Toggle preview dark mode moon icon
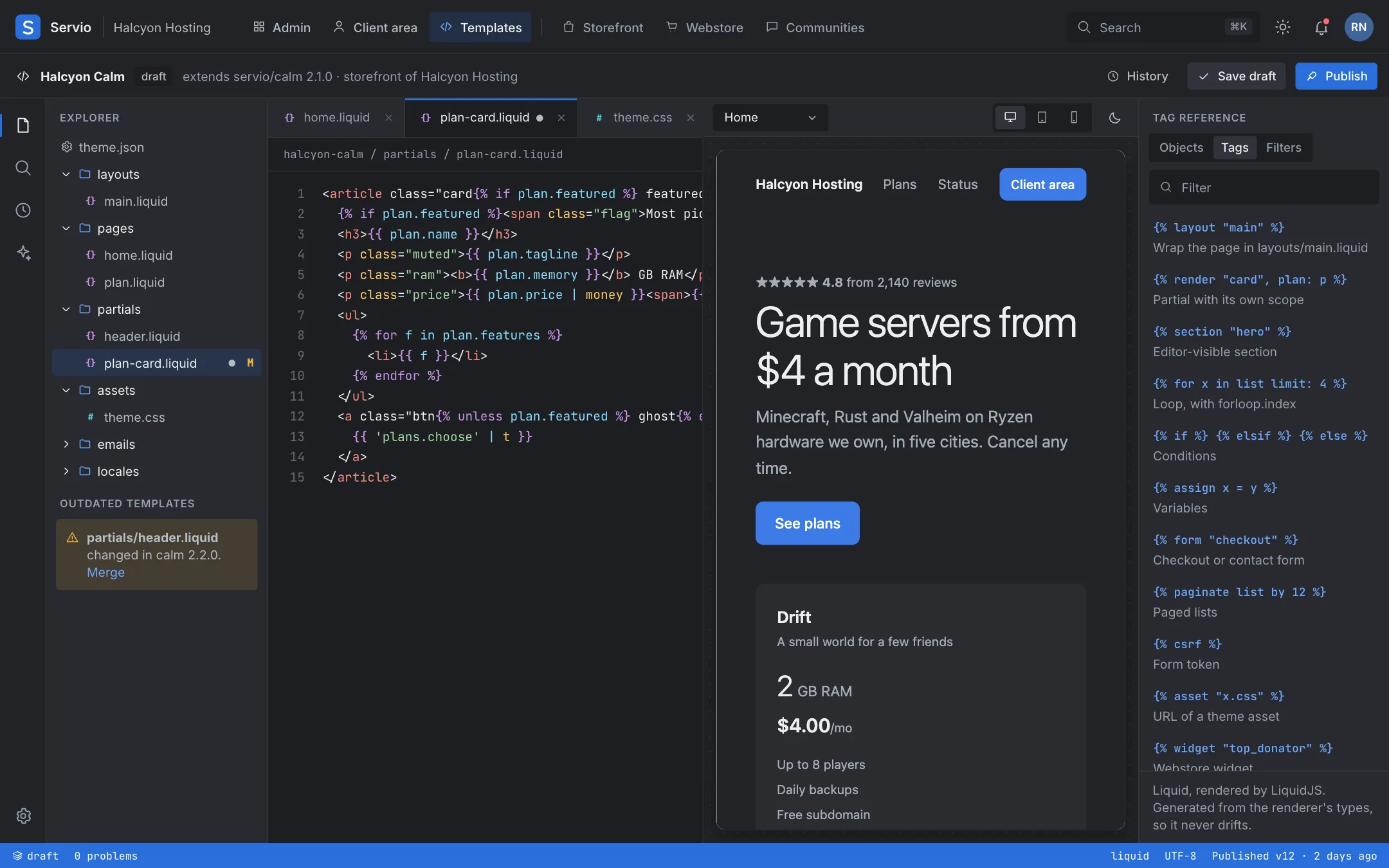 tap(1115, 118)
